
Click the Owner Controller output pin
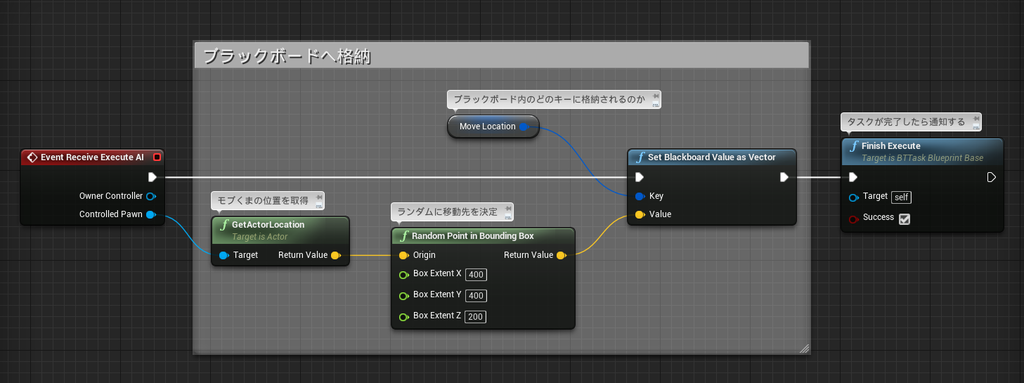coord(151,196)
